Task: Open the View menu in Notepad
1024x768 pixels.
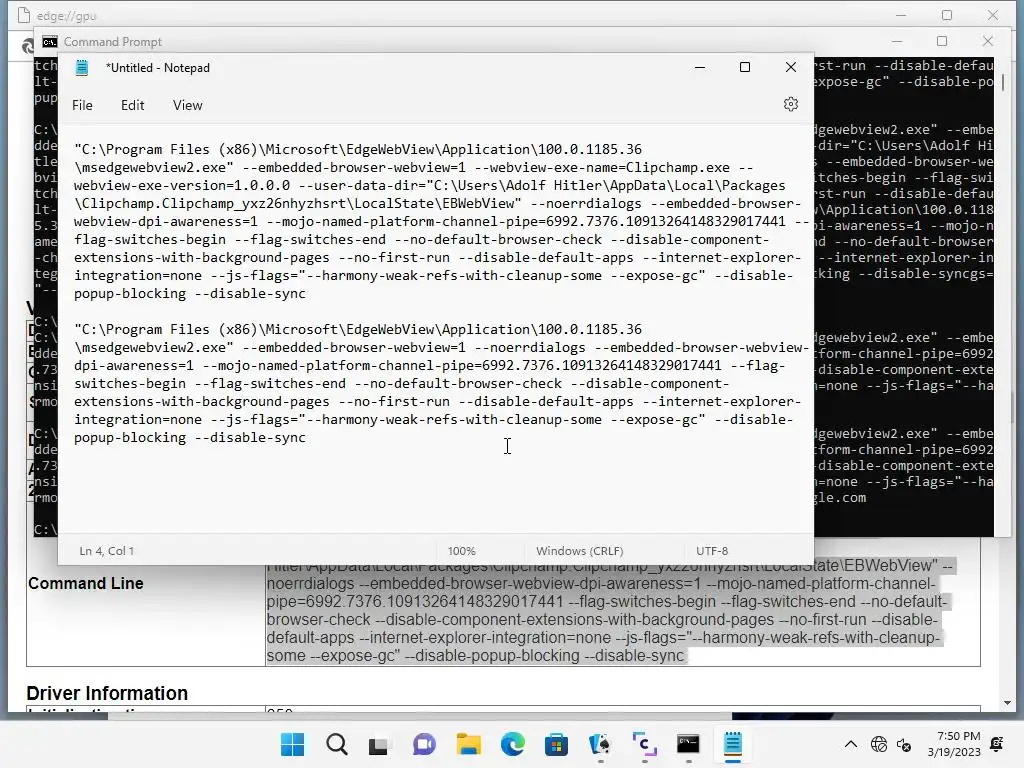Action: tap(187, 105)
